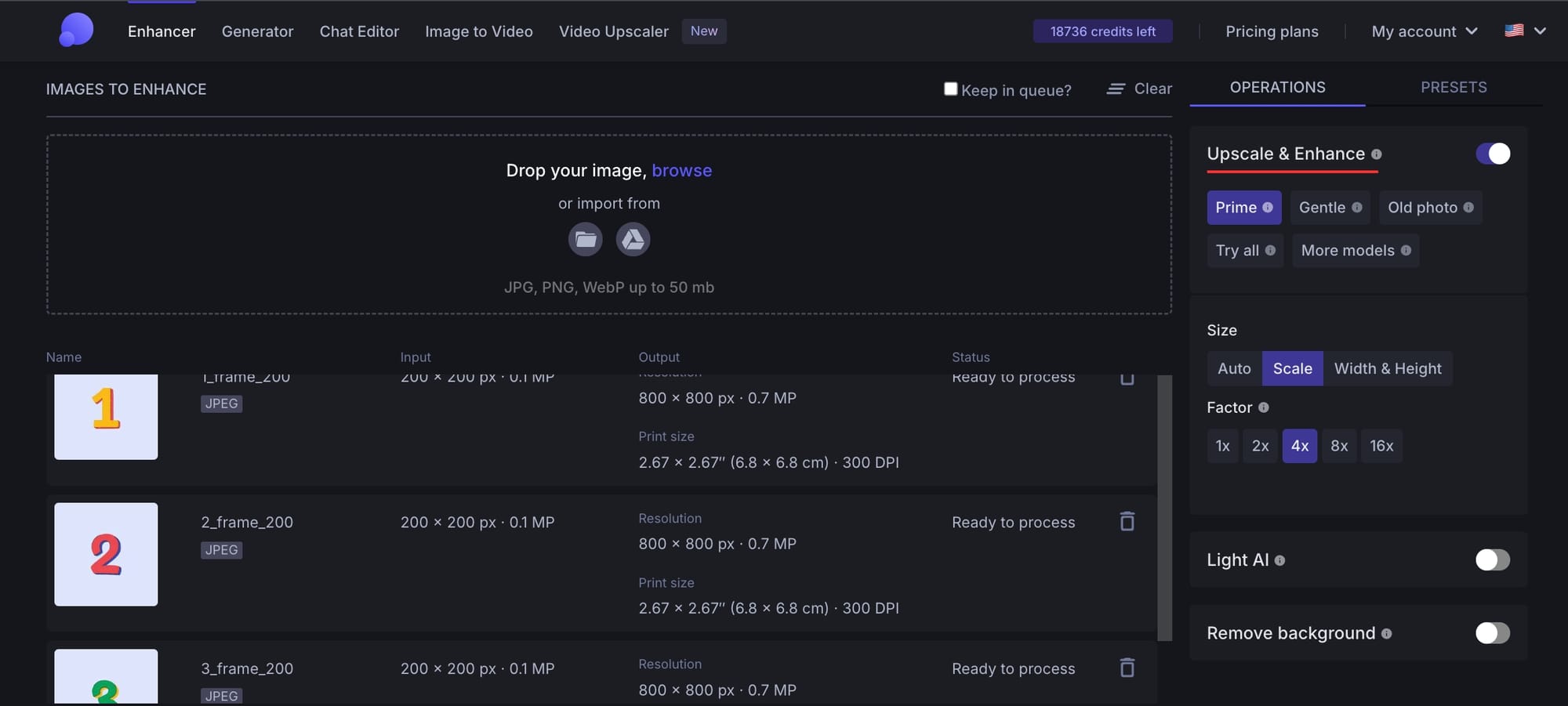Delete the 3_frame_200 image
The width and height of the screenshot is (1568, 706).
[x=1127, y=668]
